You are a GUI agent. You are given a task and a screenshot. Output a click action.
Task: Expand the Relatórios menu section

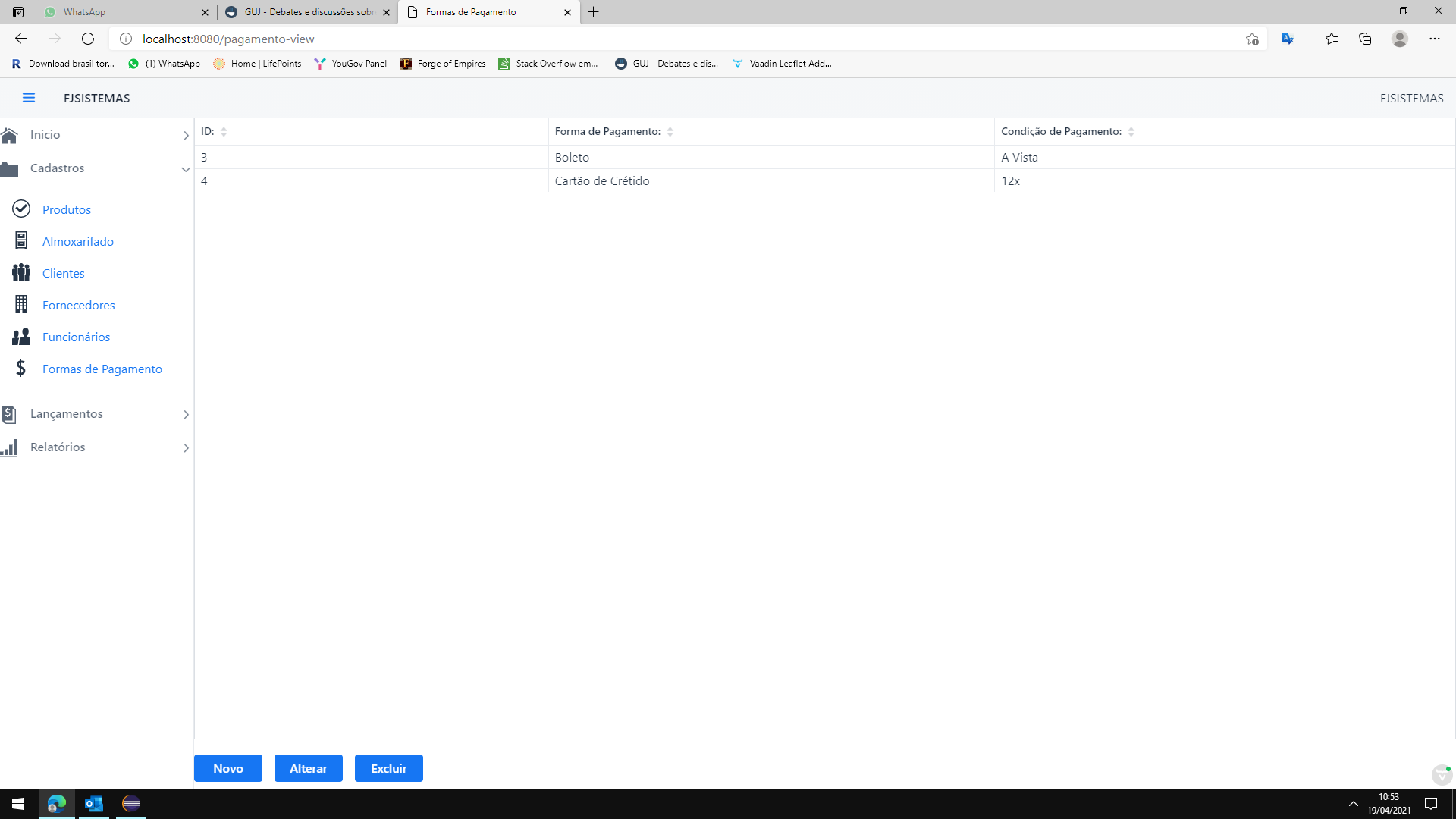click(x=186, y=447)
